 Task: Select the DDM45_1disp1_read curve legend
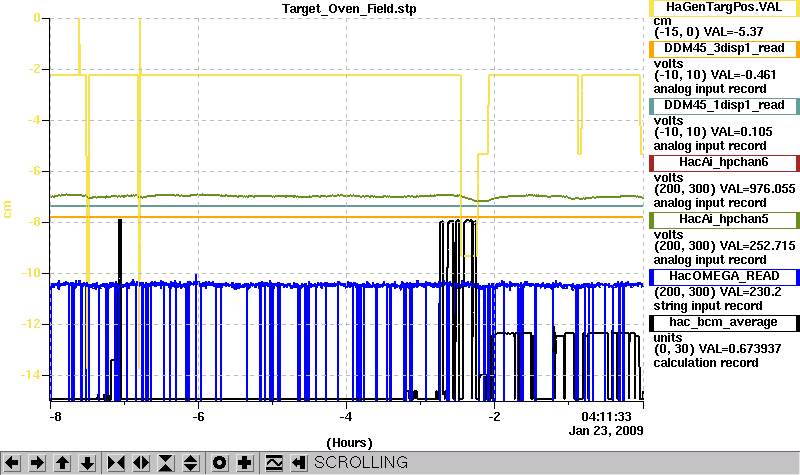[724, 106]
